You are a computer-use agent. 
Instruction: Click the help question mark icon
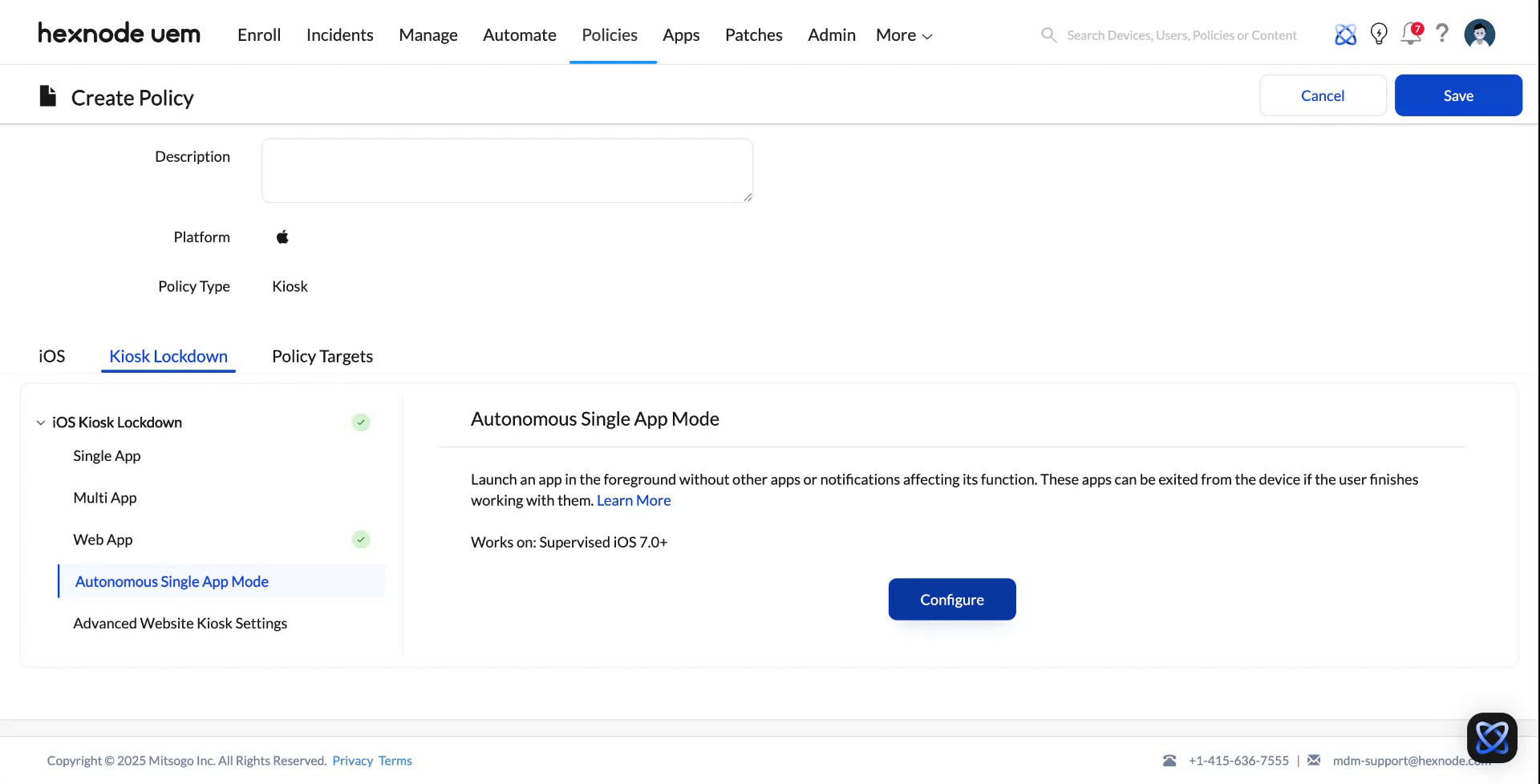click(x=1442, y=34)
